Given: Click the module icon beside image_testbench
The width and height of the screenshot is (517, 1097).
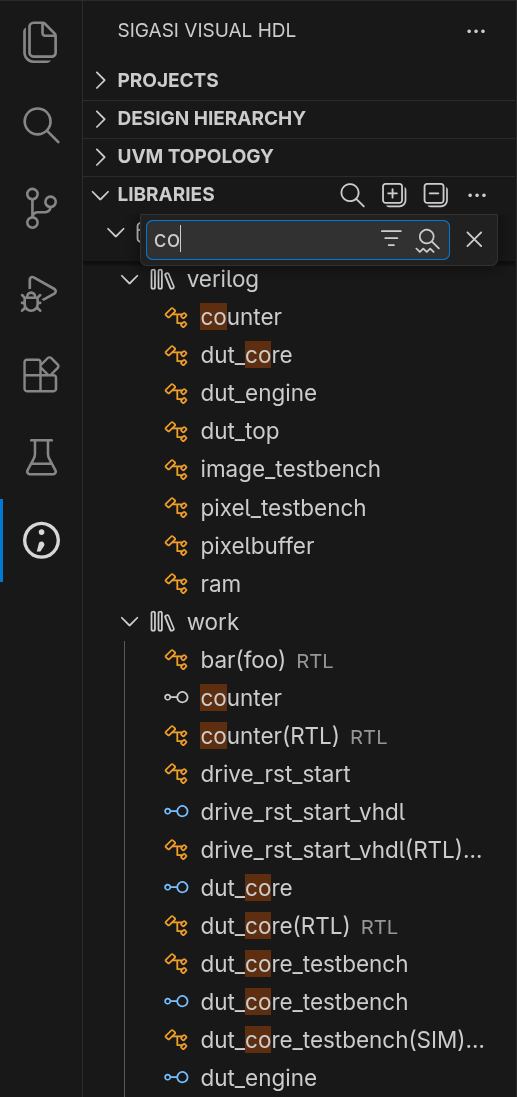Looking at the screenshot, I should (176, 469).
